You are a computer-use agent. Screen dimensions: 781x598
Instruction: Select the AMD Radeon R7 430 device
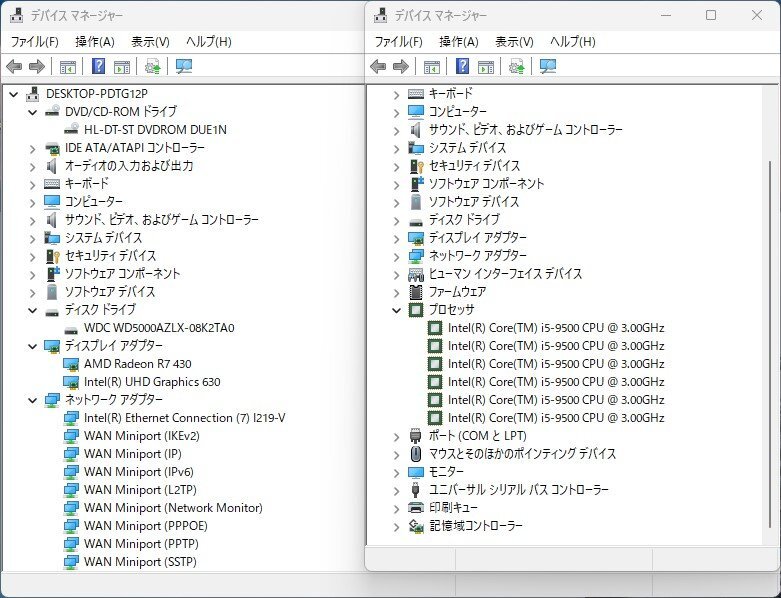pyautogui.click(x=137, y=364)
